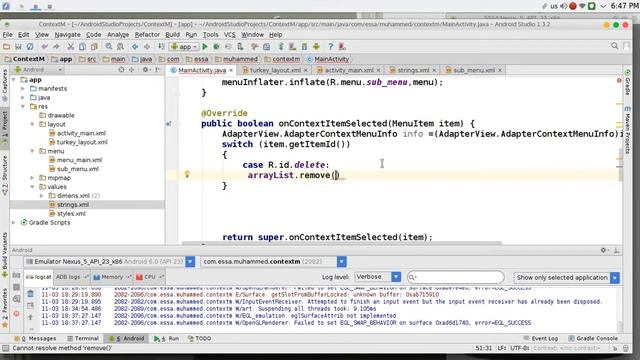Open the app run configuration dropdown
640x360 pixels.
point(184,47)
